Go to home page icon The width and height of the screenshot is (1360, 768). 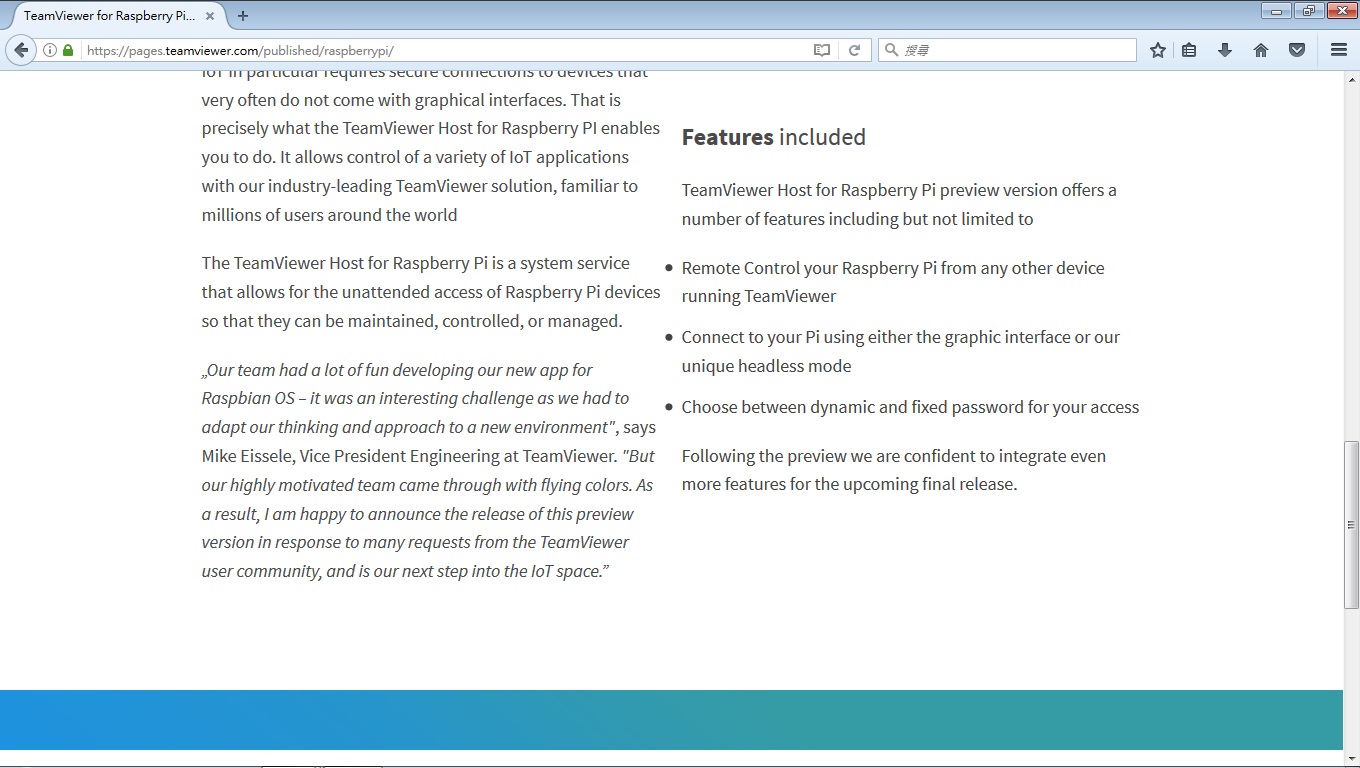pos(1261,50)
